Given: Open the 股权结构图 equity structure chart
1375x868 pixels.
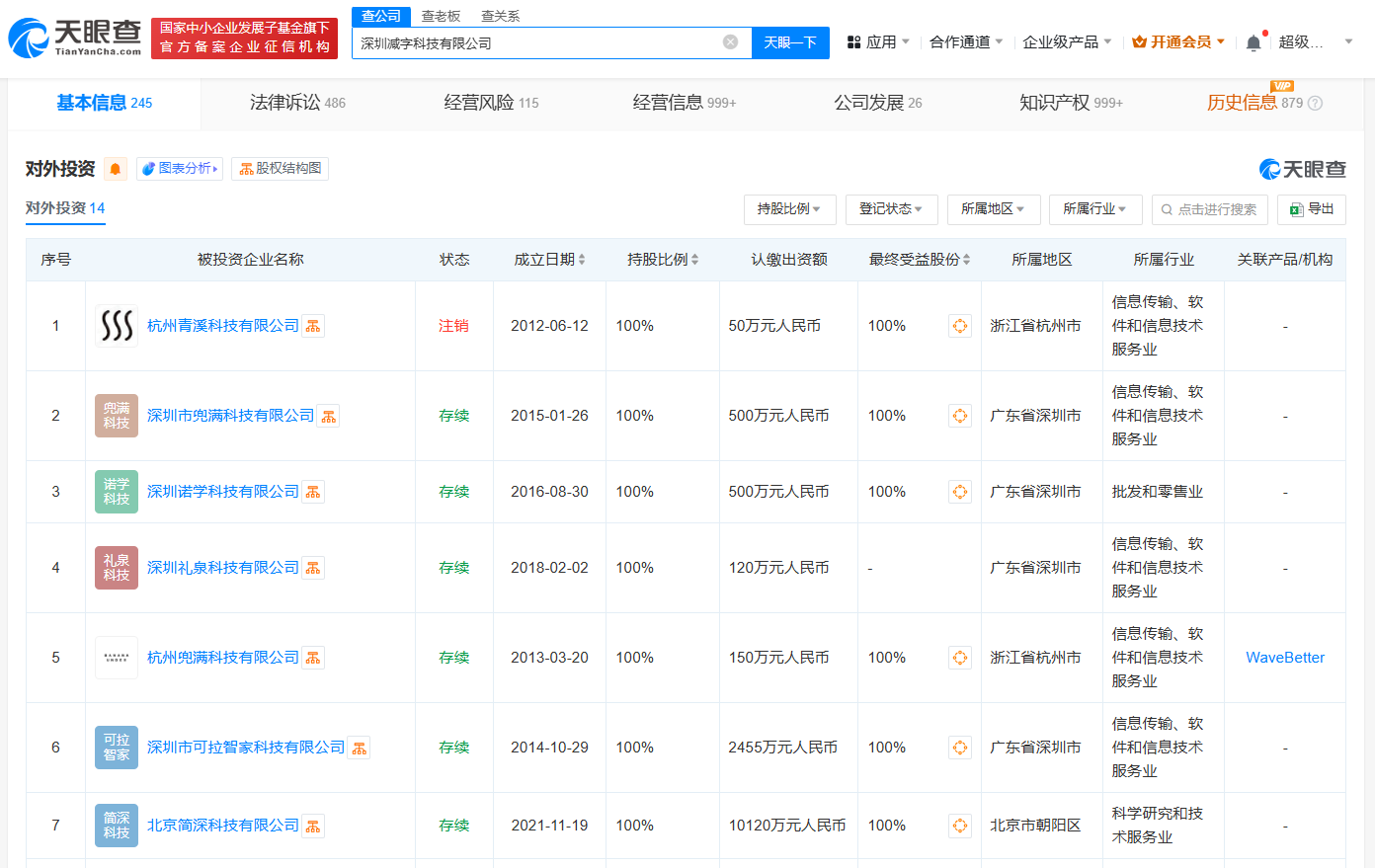Looking at the screenshot, I should click(x=282, y=168).
